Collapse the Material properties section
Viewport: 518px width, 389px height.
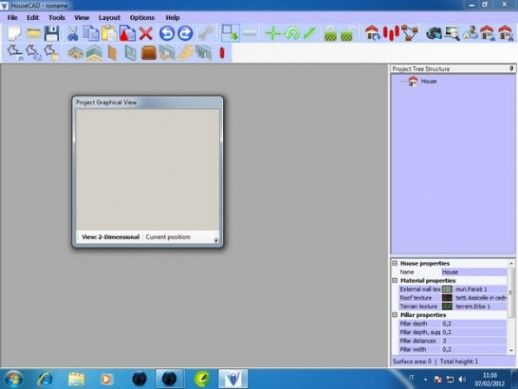click(395, 281)
